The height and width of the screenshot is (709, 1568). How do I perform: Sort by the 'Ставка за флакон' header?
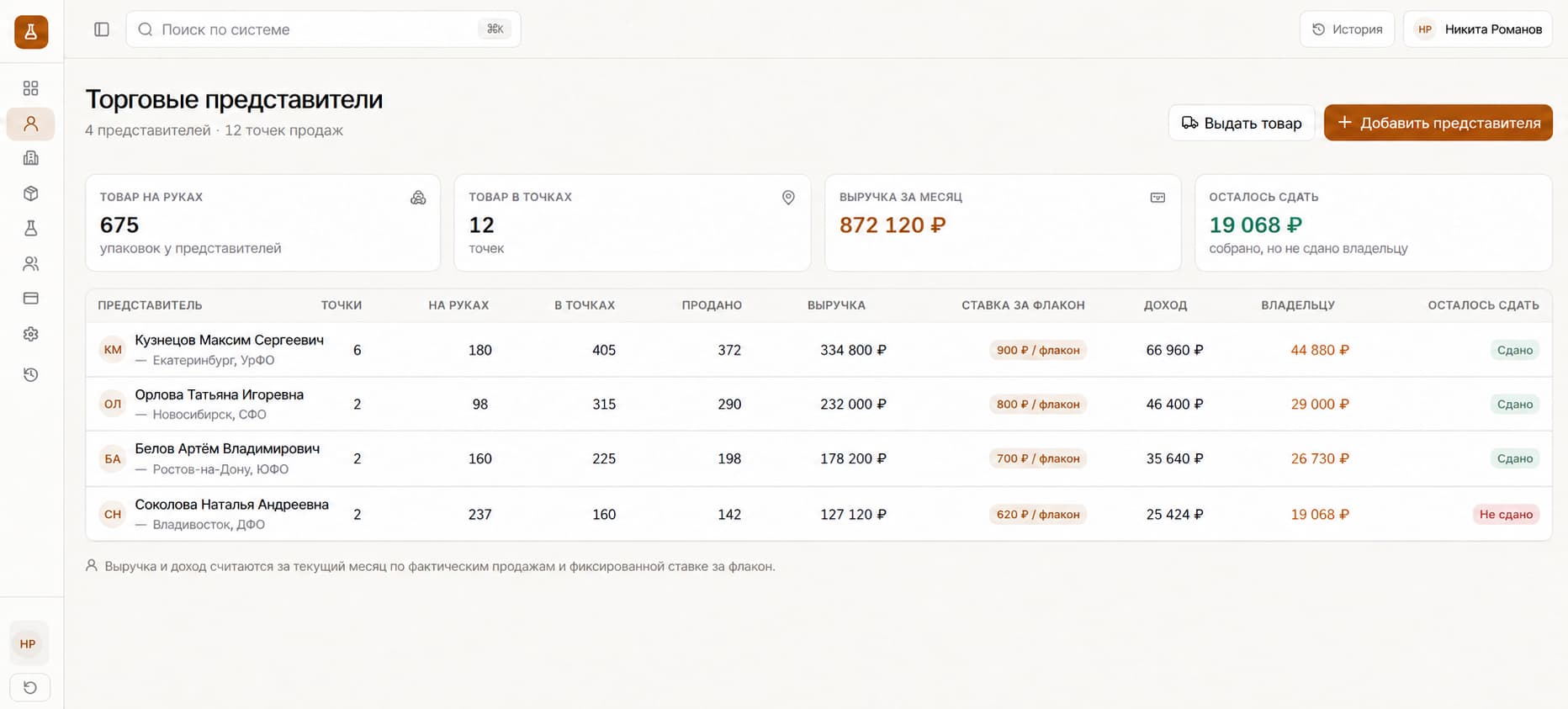(1023, 305)
